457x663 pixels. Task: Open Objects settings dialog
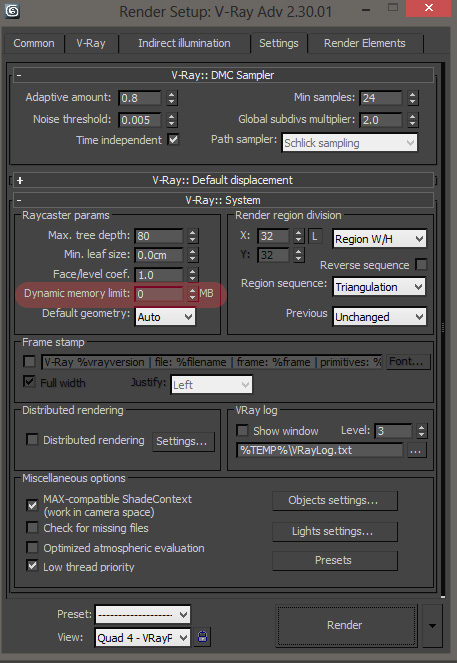click(x=334, y=501)
